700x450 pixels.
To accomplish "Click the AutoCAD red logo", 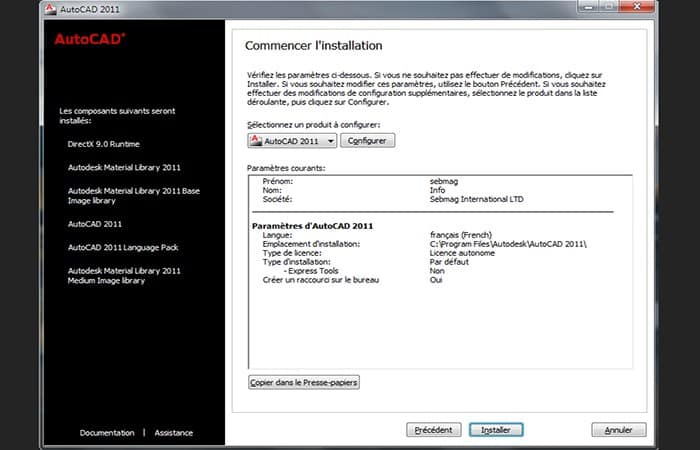I will 90,39.
